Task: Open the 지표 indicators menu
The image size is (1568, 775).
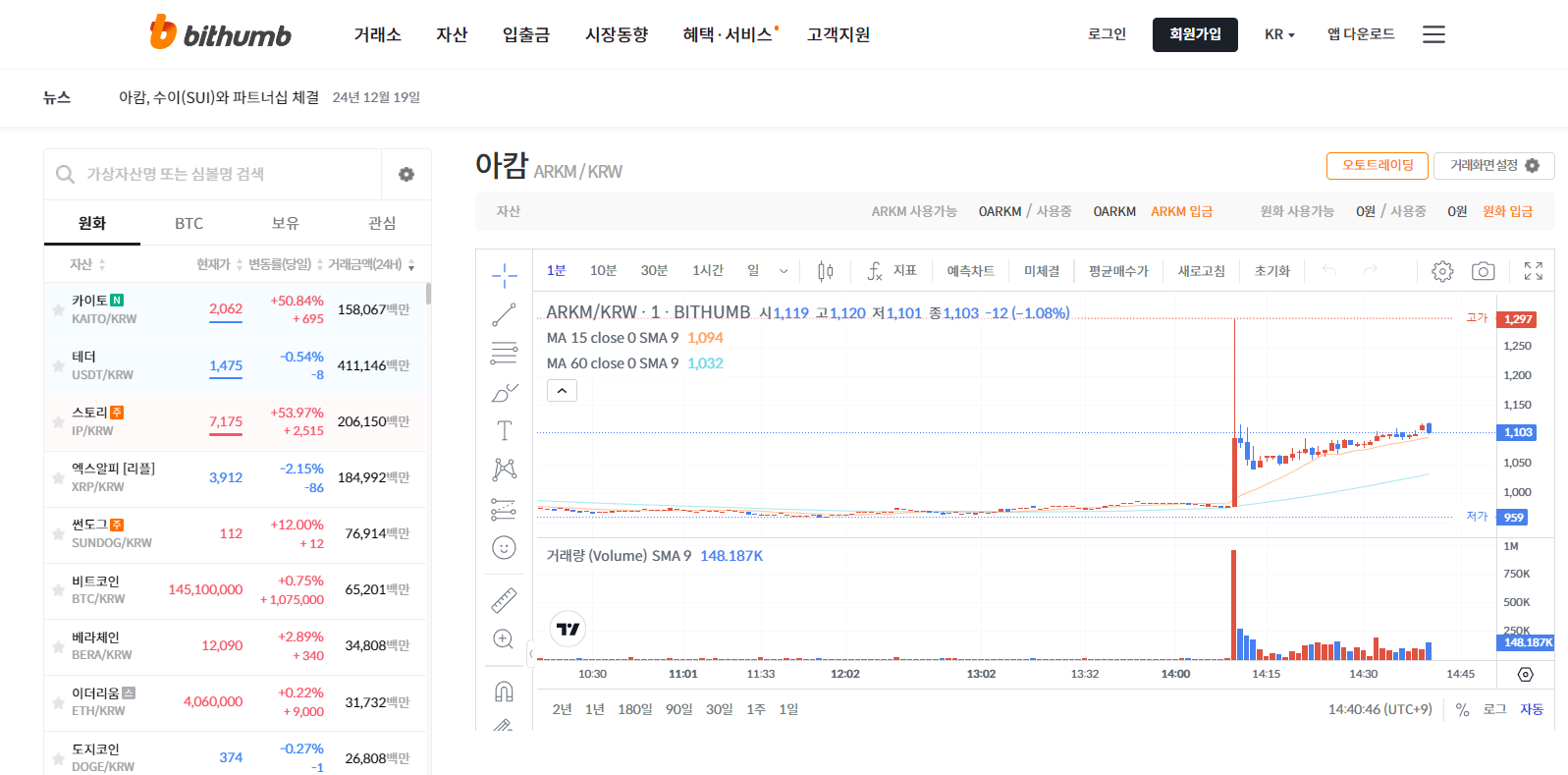Action: 892,271
